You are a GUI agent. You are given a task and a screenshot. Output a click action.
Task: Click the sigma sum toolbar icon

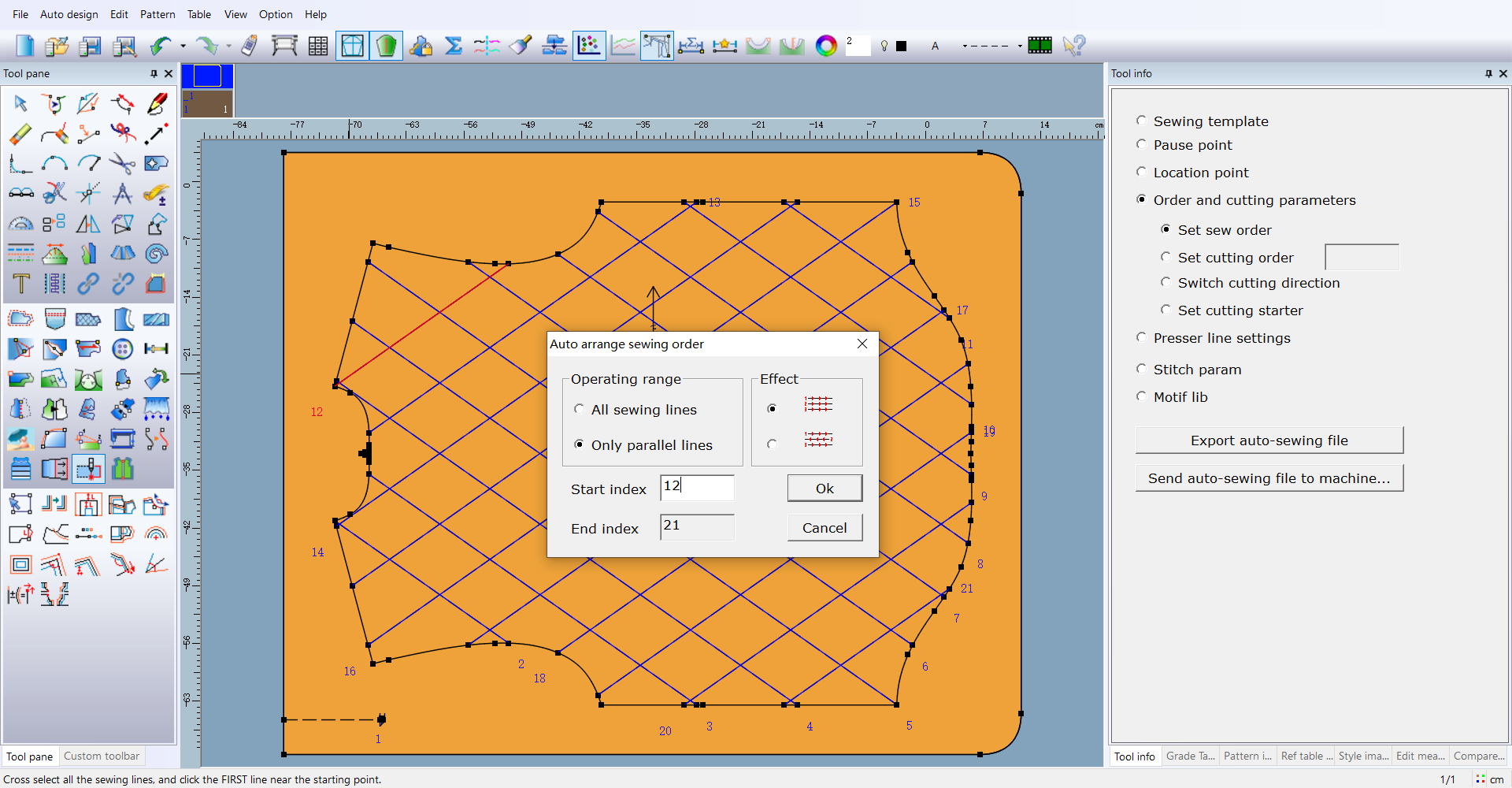coord(454,46)
